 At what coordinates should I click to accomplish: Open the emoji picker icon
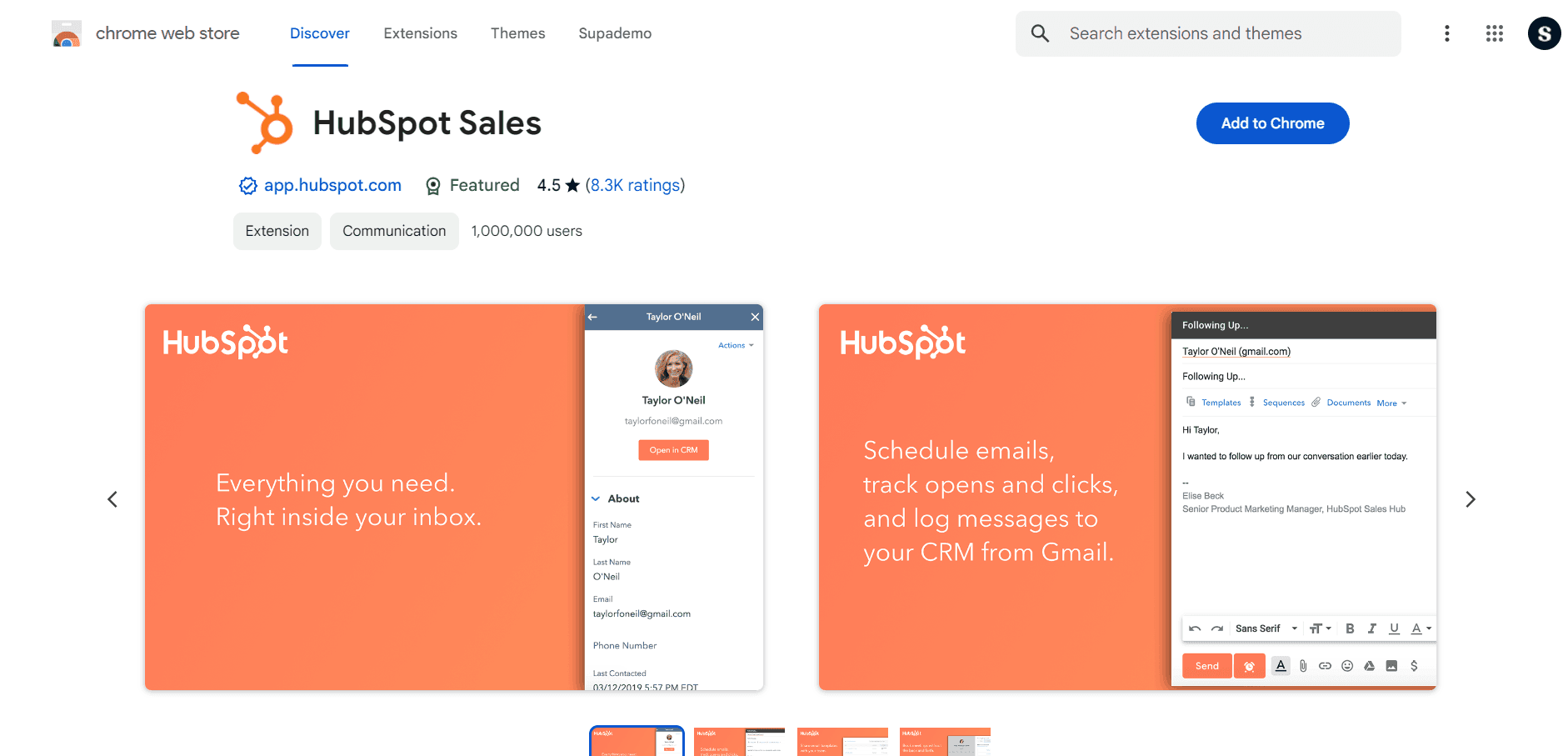[x=1348, y=666]
